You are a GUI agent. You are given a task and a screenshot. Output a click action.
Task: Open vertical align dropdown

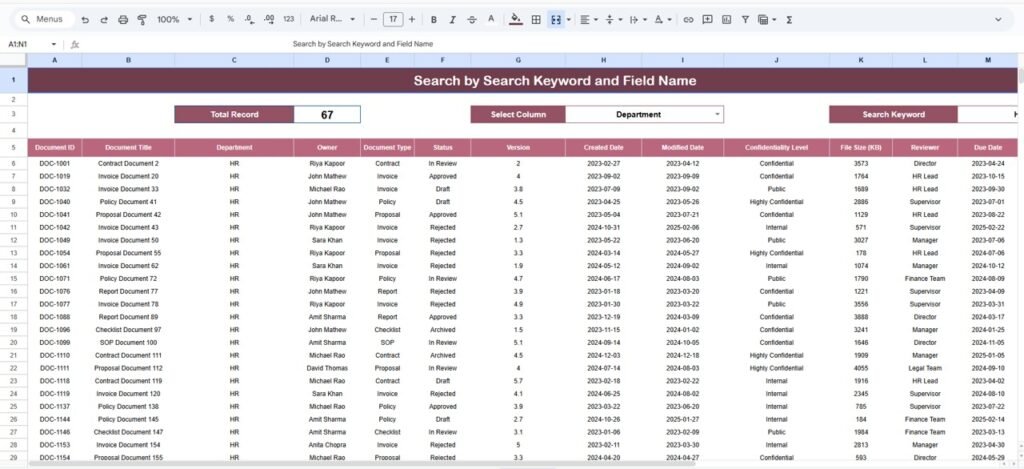(x=613, y=20)
